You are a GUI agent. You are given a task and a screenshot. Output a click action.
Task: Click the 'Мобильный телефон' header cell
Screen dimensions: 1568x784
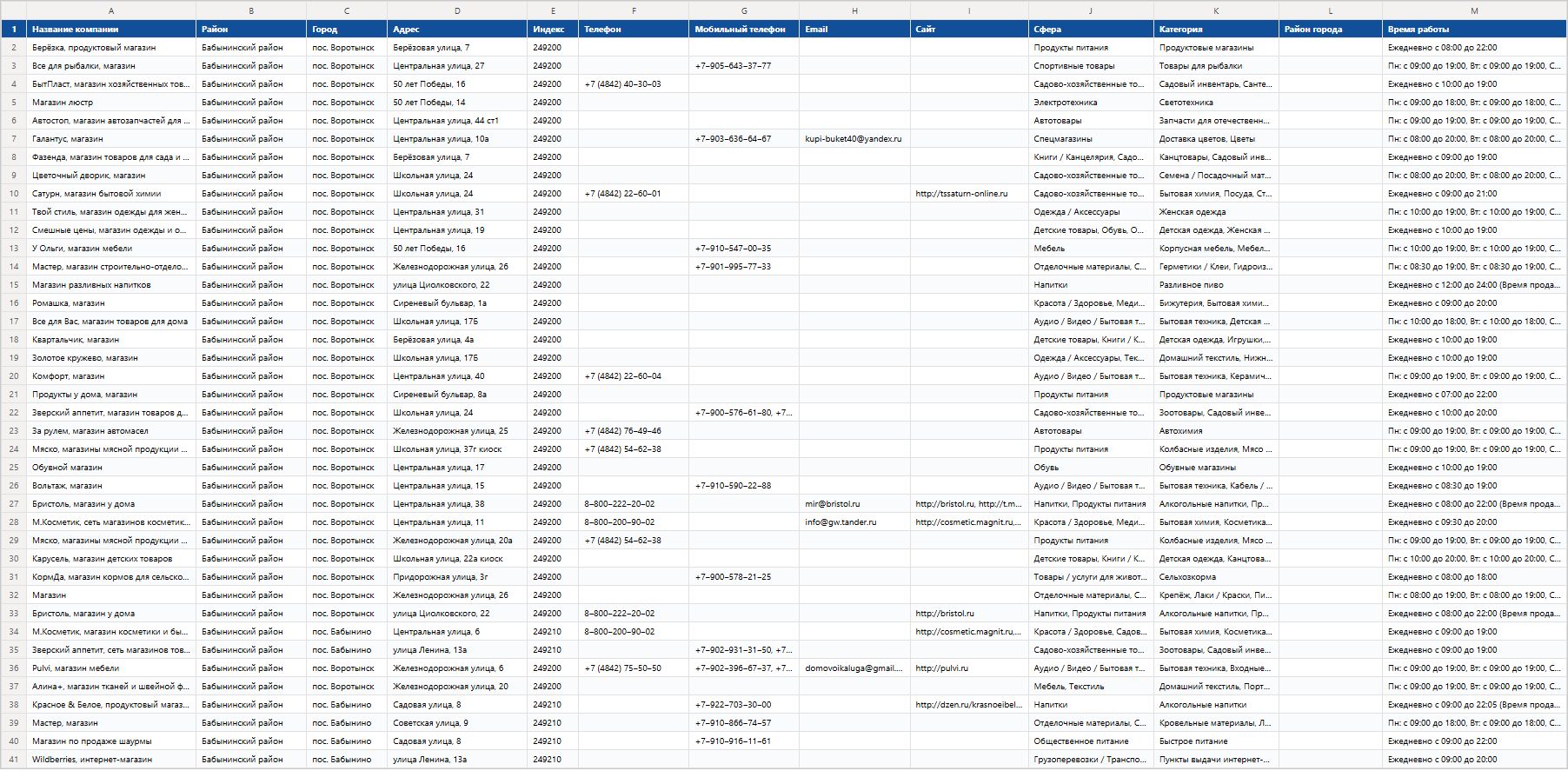tap(744, 30)
